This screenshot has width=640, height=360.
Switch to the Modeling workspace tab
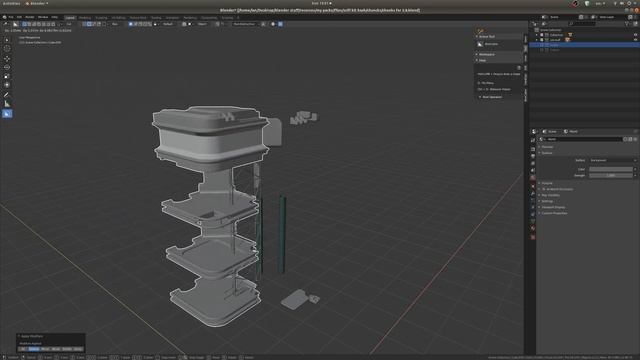(x=85, y=18)
